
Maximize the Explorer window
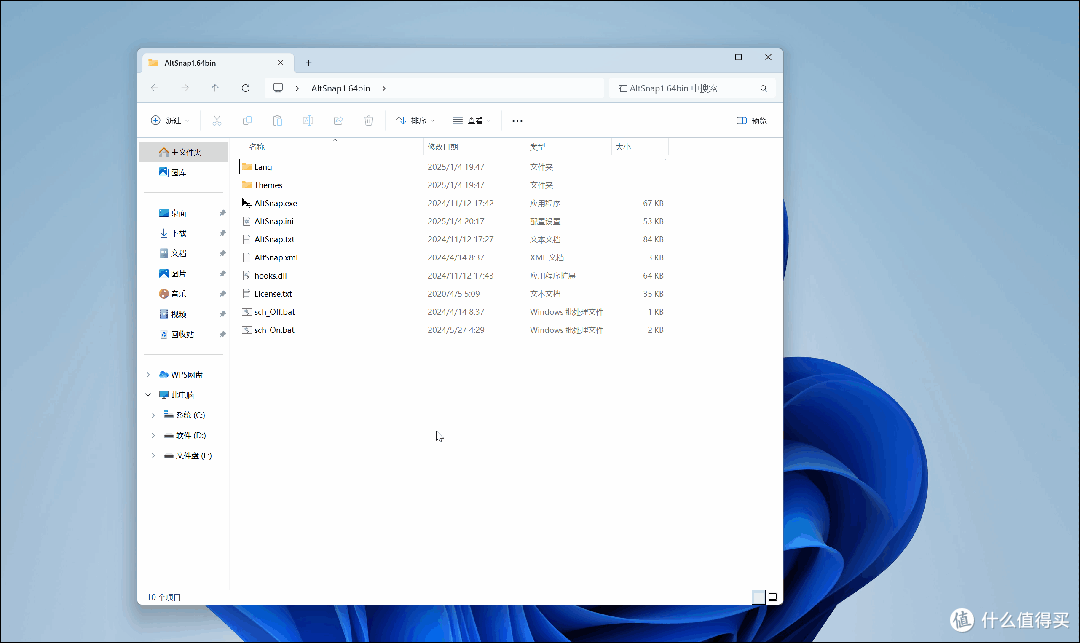click(738, 57)
